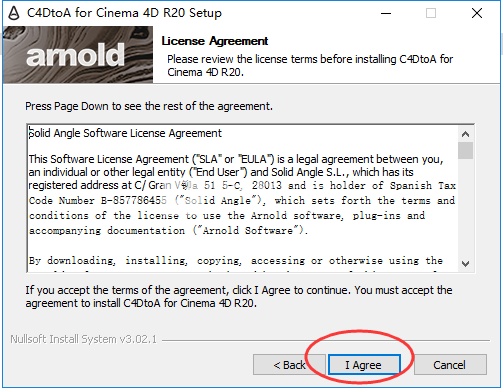The height and width of the screenshot is (390, 503).
Task: Click the window title C4DtoA for Cinema 4D R20 Setup
Action: (124, 13)
